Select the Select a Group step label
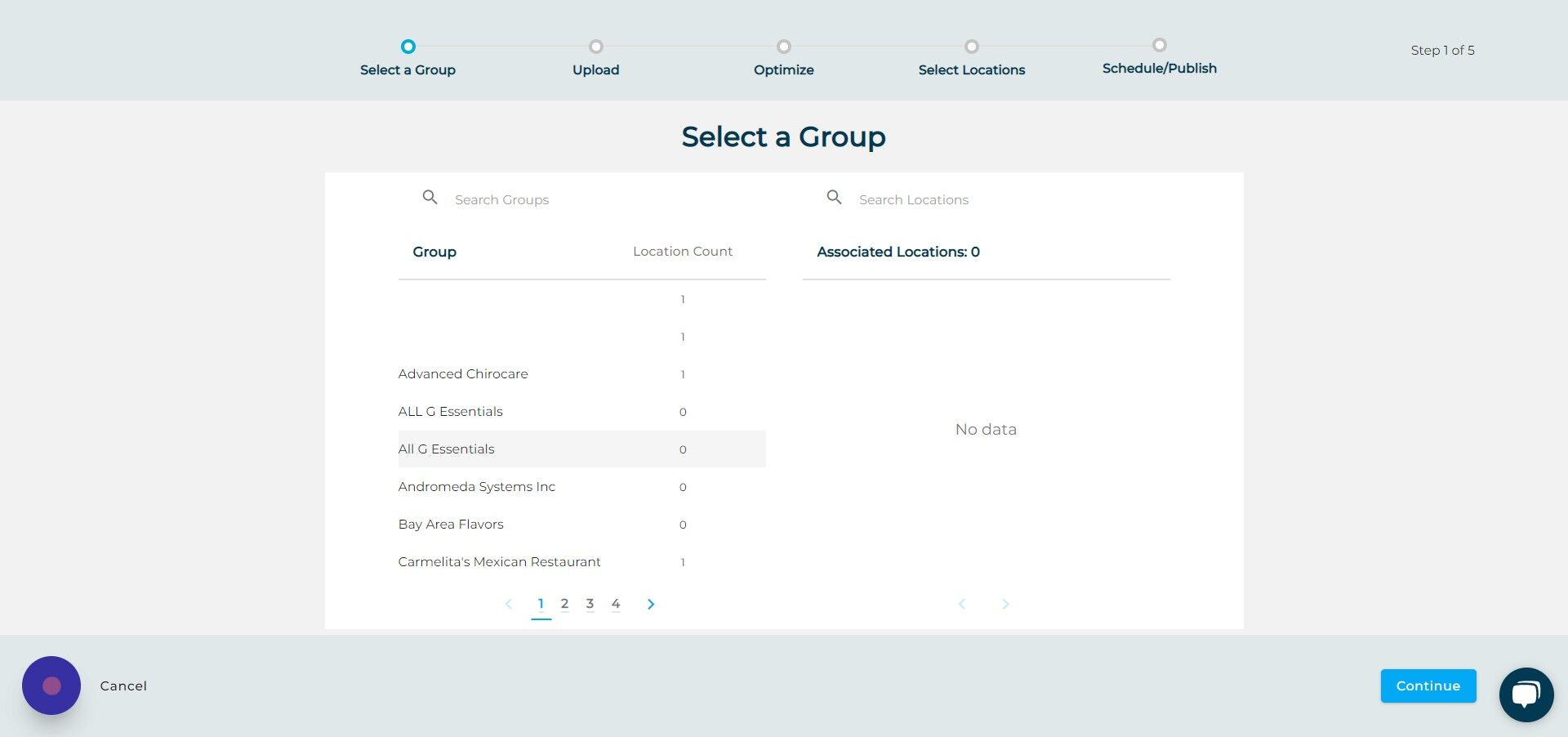 click(408, 70)
